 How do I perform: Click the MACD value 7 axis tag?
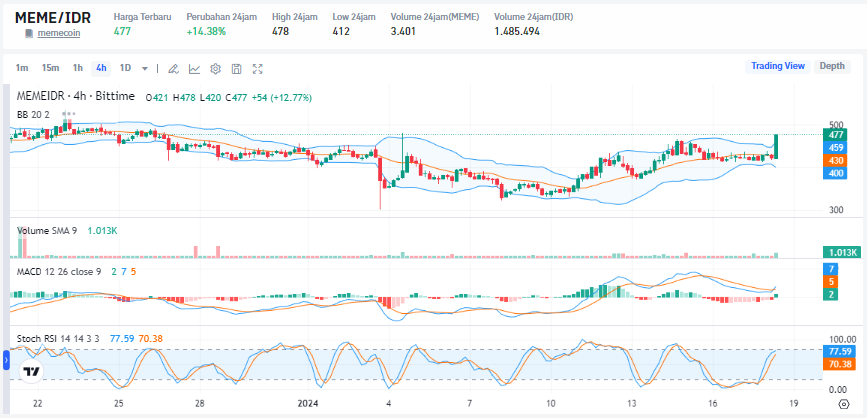click(x=831, y=269)
